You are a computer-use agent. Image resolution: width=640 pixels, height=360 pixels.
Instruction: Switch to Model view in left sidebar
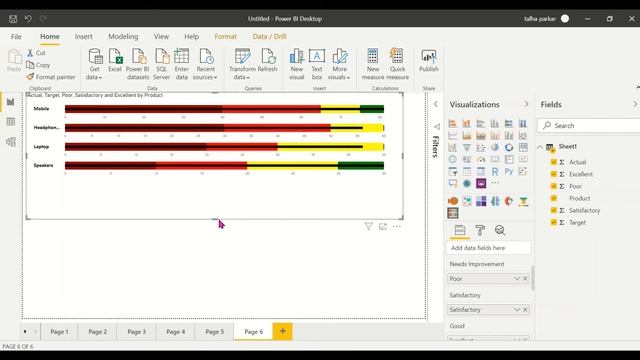[11, 142]
